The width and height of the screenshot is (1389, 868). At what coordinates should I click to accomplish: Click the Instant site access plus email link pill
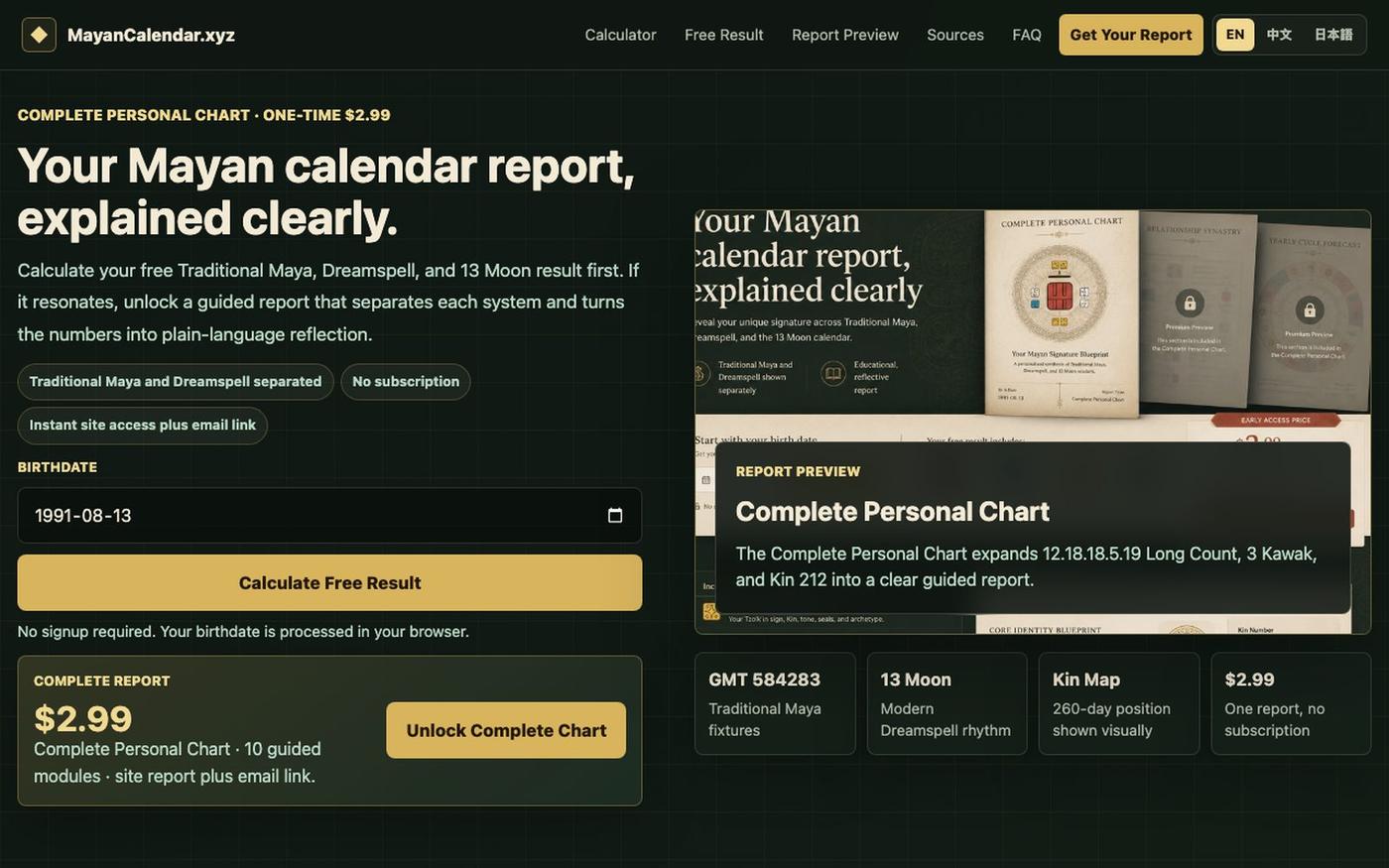point(143,426)
